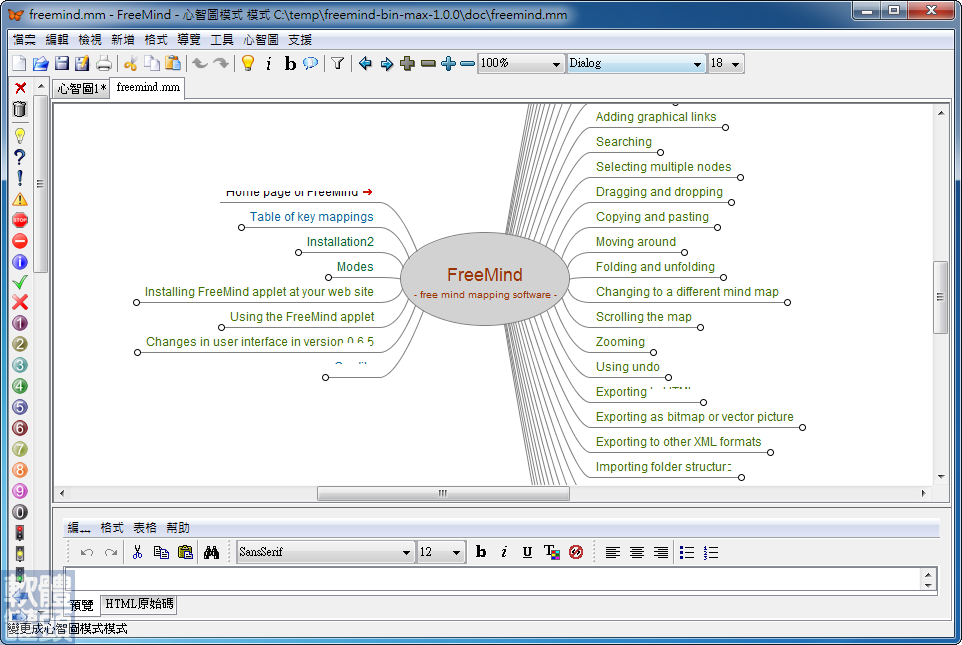Open the Table of key mappings node link

[310, 217]
